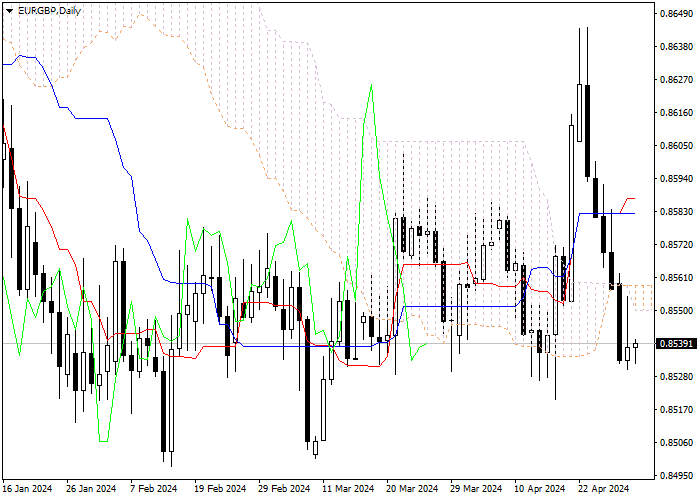Select the 10 Apr 2024 date label
Screen dimensions: 700x500
[x=540, y=489]
